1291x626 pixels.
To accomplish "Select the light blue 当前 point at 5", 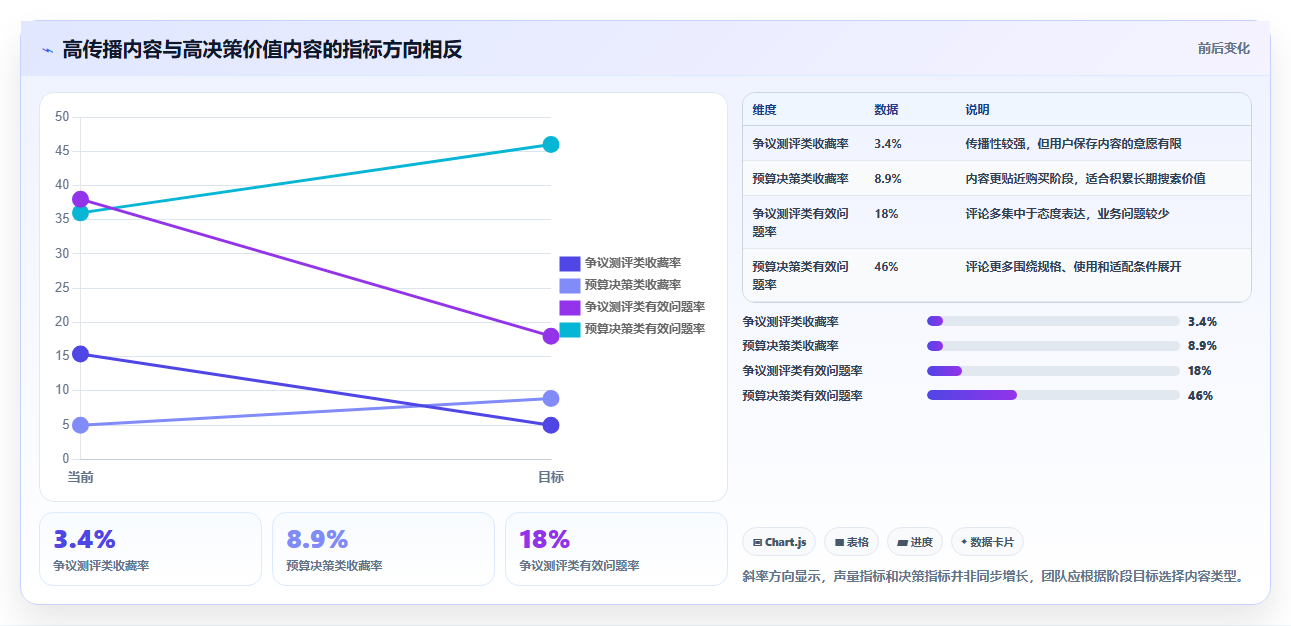I will tap(81, 425).
